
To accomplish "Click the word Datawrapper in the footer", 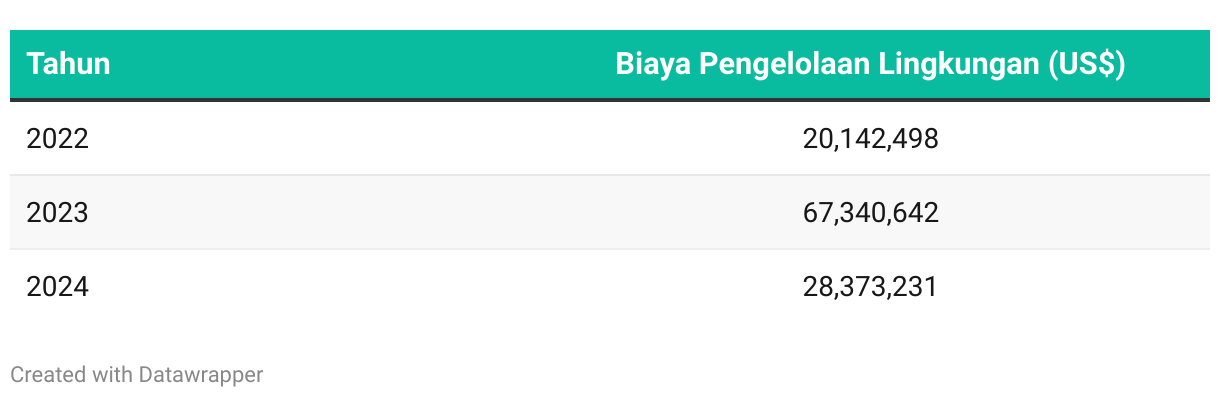I will click(201, 375).
